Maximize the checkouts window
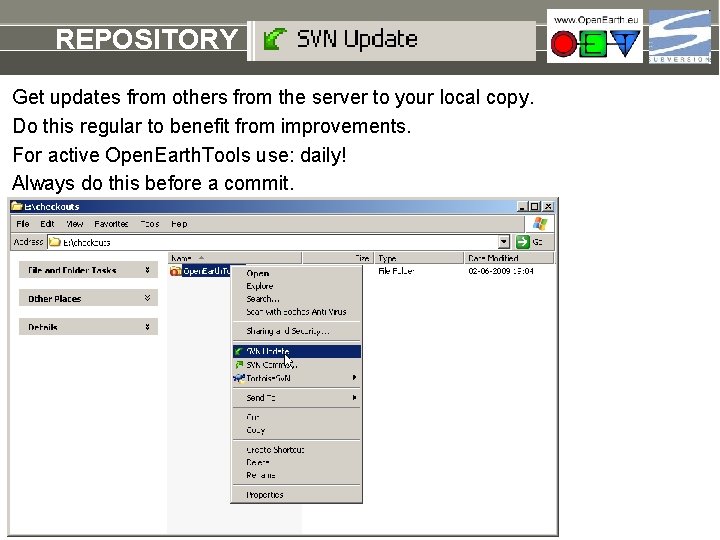 [x=534, y=207]
